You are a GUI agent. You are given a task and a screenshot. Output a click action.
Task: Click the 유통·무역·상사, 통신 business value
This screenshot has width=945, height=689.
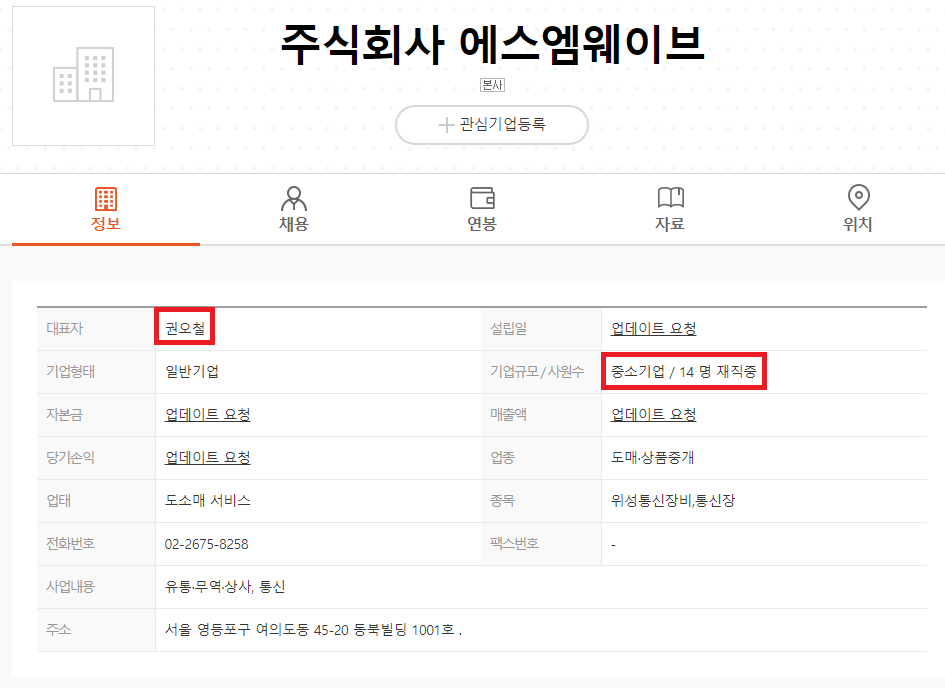(x=225, y=587)
